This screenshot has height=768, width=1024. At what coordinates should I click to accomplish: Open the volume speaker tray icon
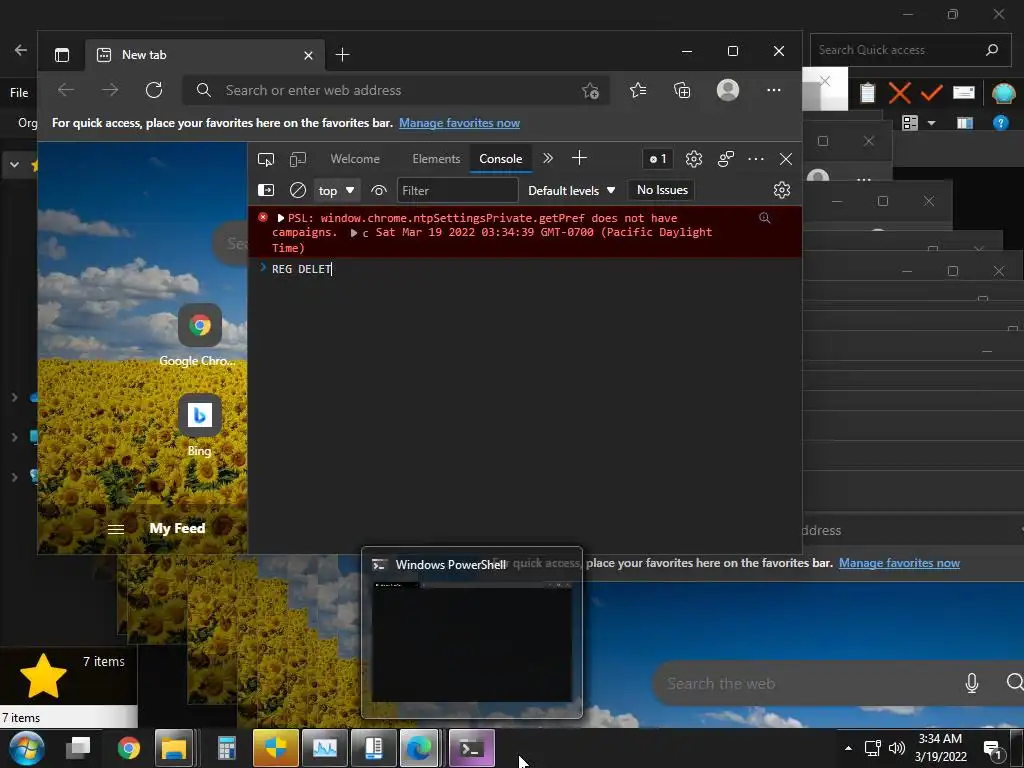(897, 748)
